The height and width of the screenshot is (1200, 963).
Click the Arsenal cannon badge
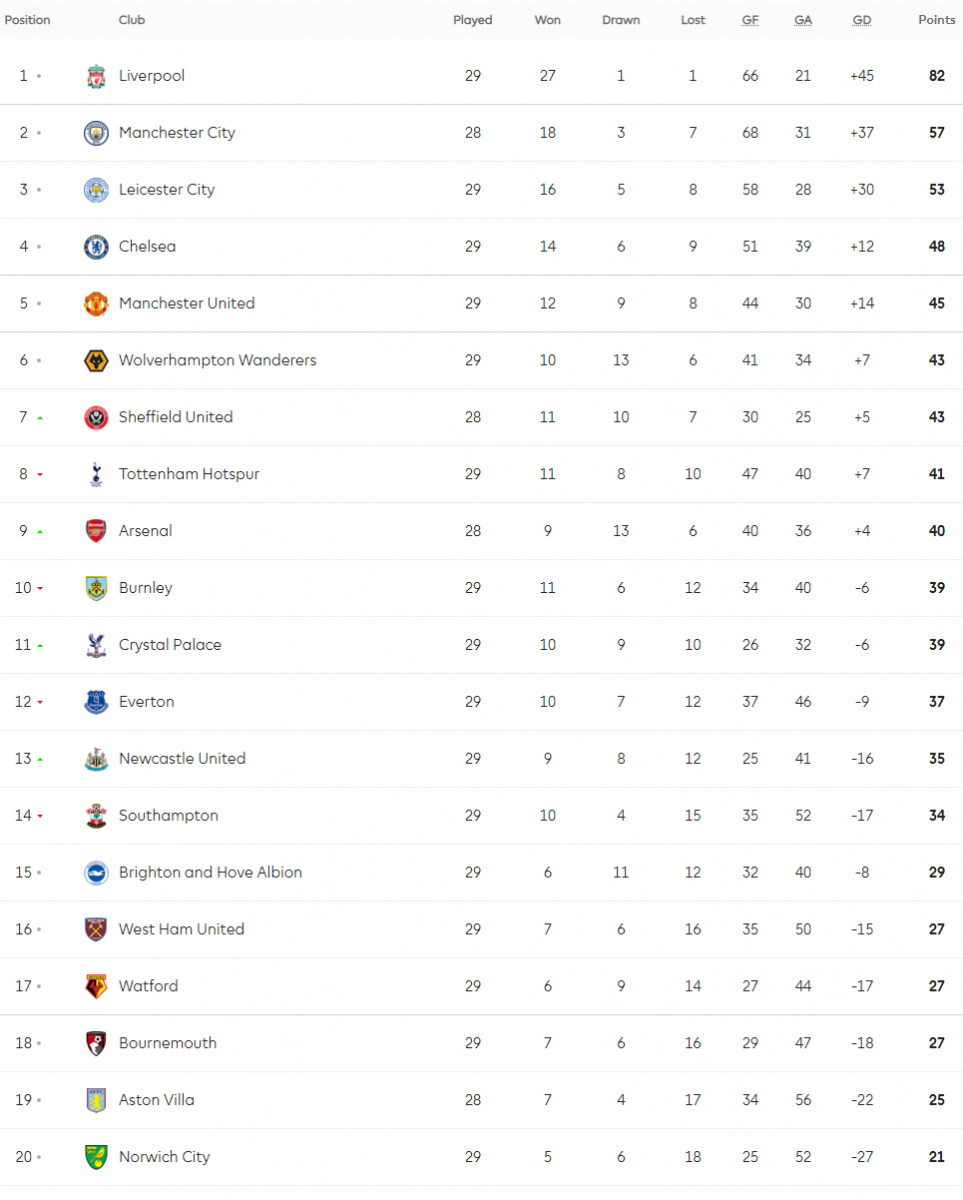pos(96,532)
